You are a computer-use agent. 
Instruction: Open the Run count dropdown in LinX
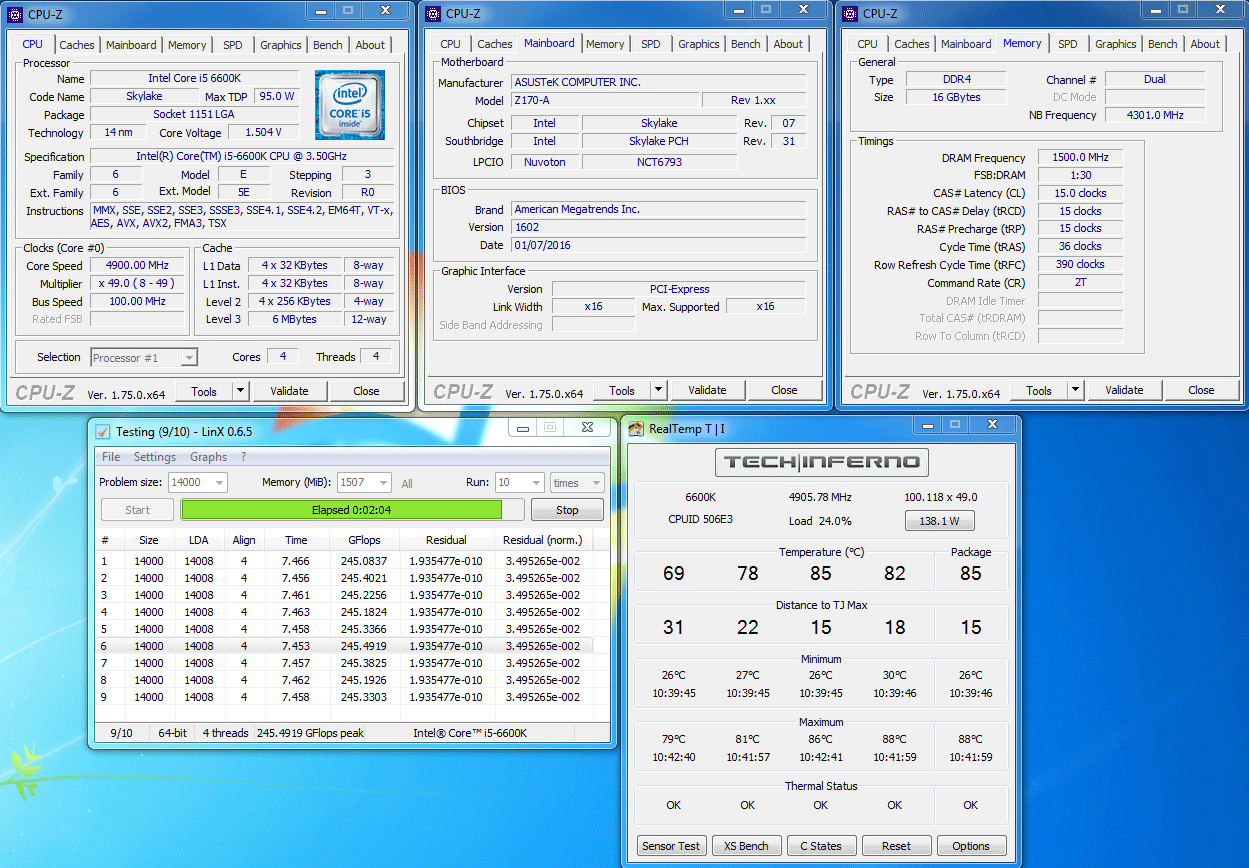536,482
